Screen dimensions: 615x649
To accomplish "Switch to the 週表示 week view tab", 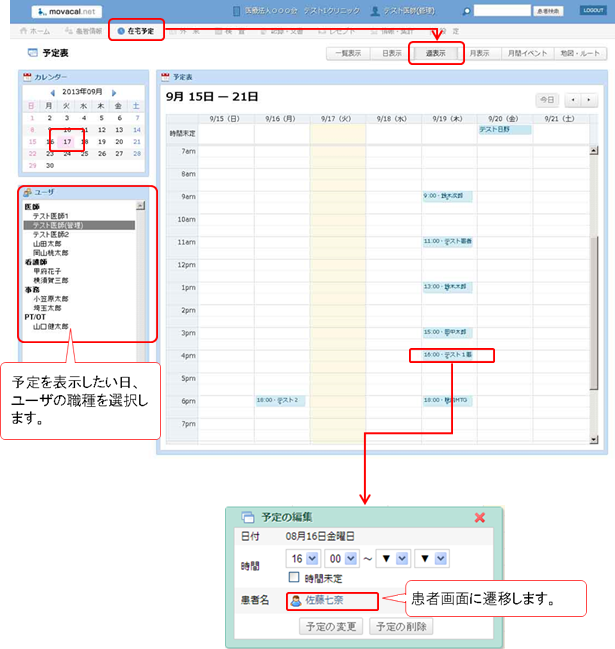I will [435, 53].
